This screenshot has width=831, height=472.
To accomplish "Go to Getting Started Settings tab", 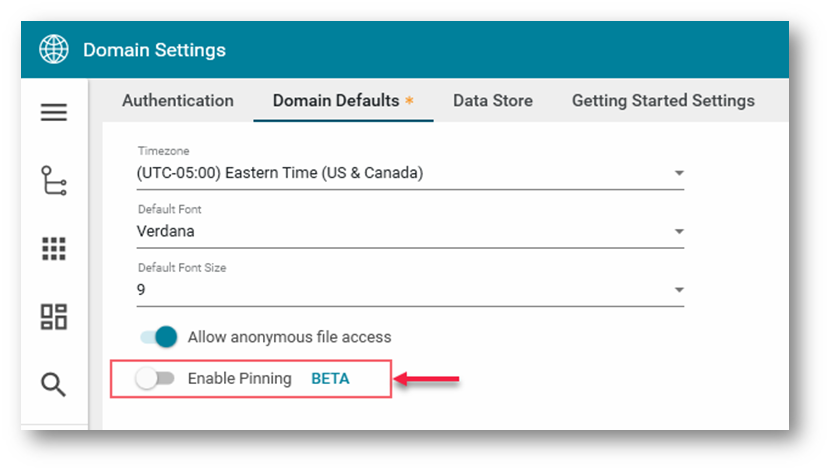I will (x=663, y=101).
